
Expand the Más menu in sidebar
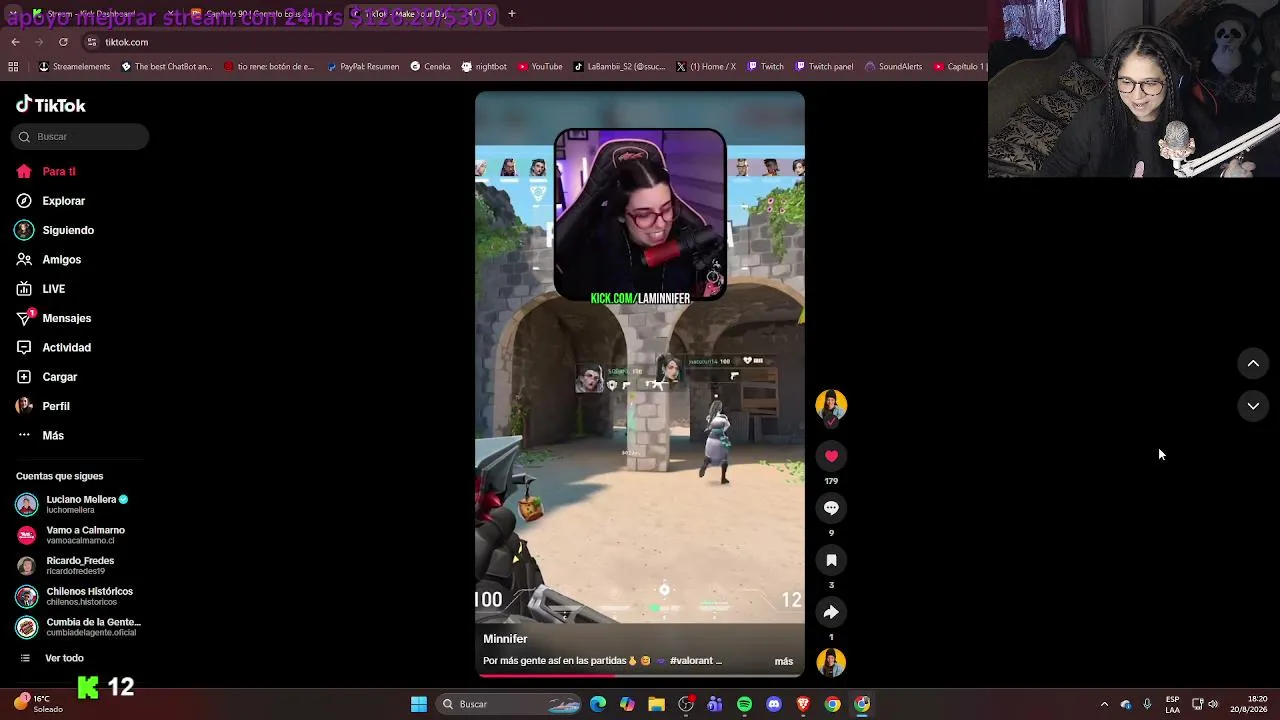point(40,436)
